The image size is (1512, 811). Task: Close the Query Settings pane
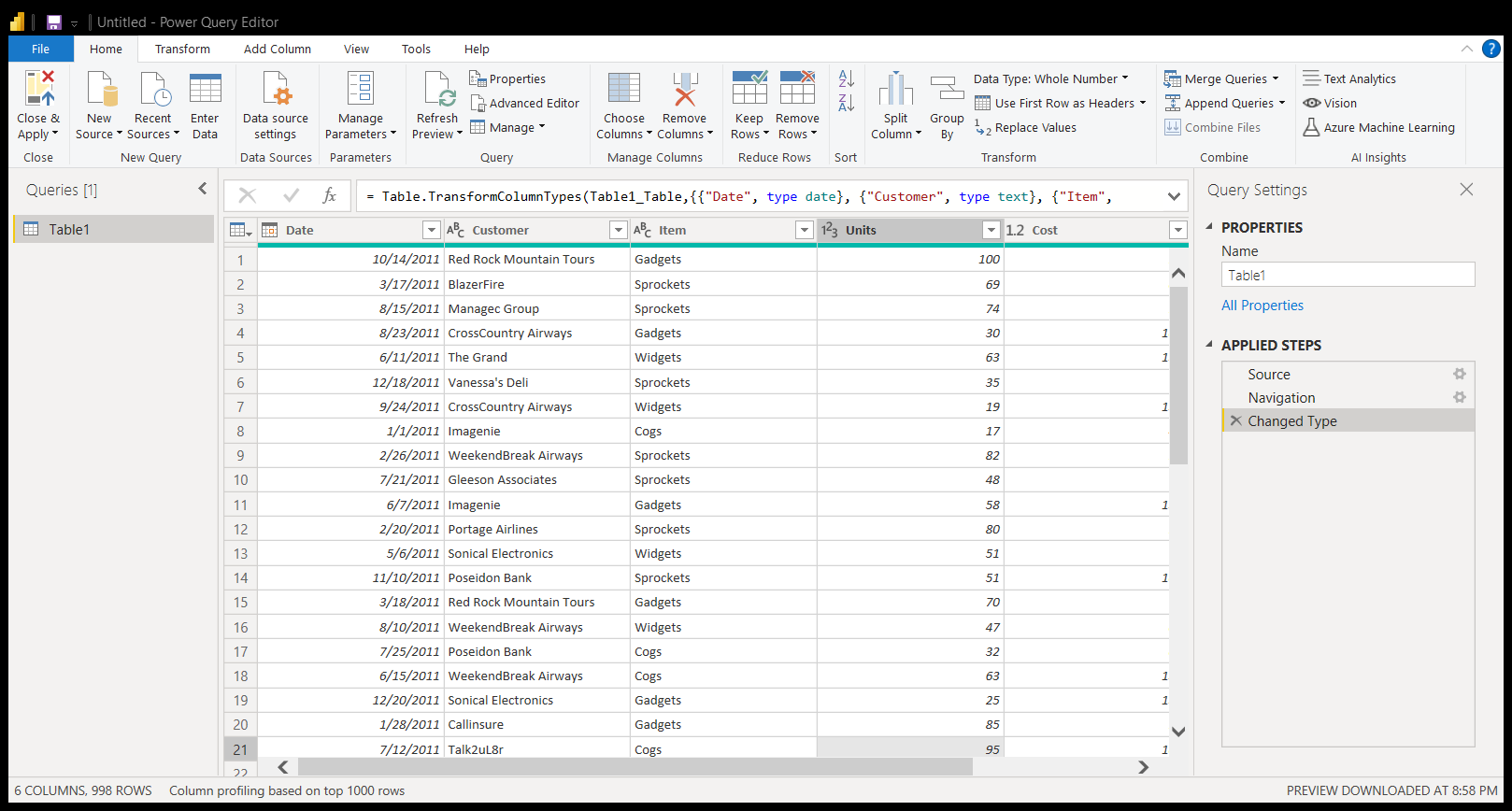point(1467,190)
